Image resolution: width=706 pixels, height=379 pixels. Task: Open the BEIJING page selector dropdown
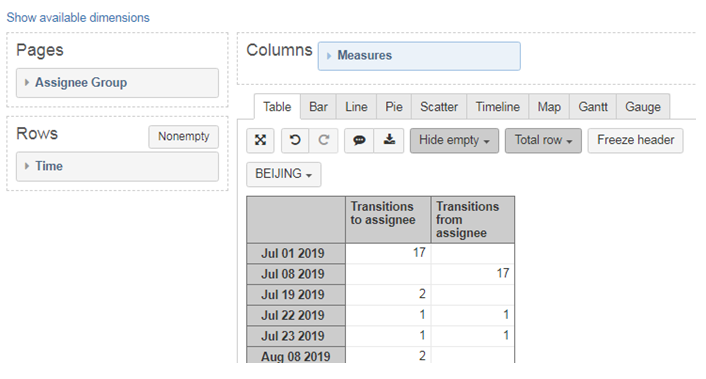click(284, 174)
